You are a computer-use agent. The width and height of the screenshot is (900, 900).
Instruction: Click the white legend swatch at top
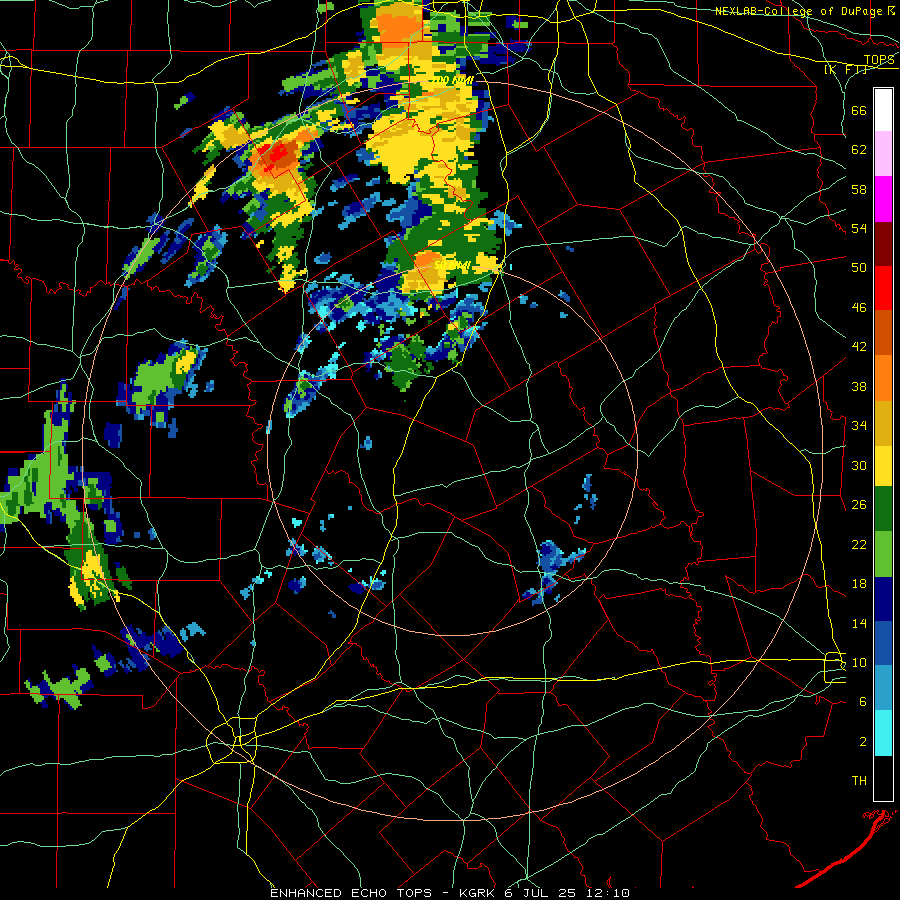883,110
